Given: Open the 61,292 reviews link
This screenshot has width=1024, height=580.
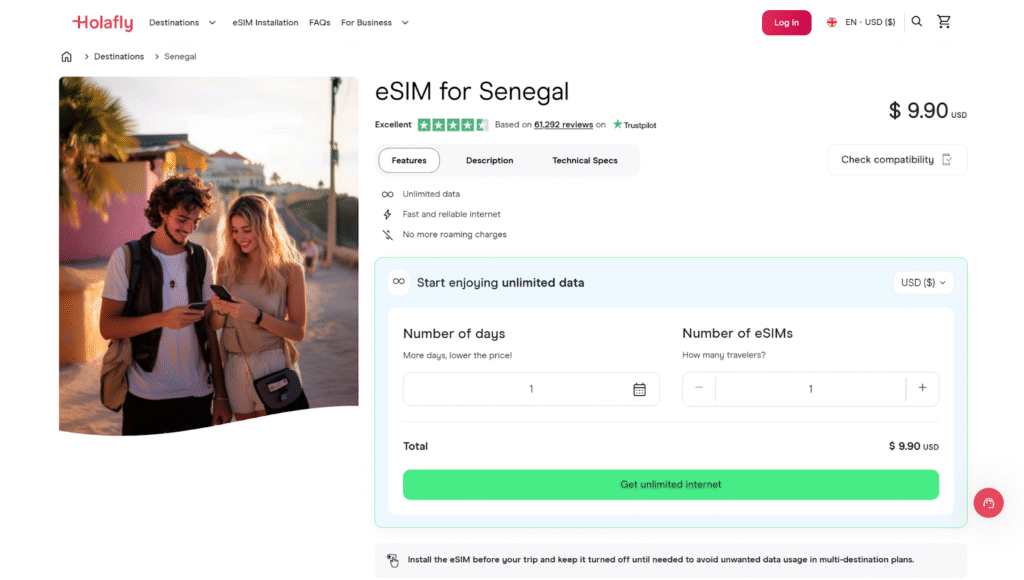Looking at the screenshot, I should (x=563, y=125).
